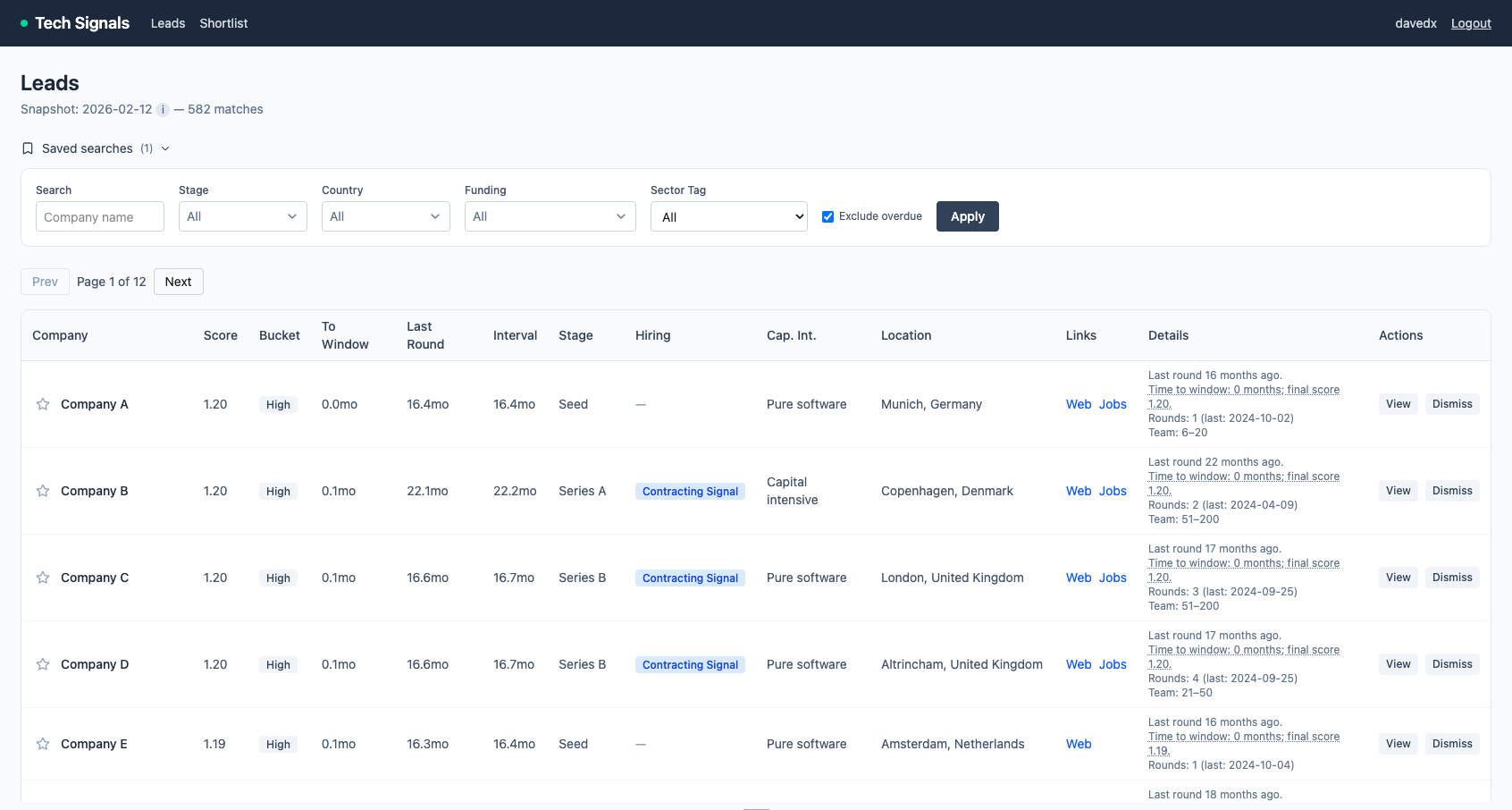Viewport: 1512px width, 810px height.
Task: Log out via the Logout link
Action: (x=1471, y=23)
